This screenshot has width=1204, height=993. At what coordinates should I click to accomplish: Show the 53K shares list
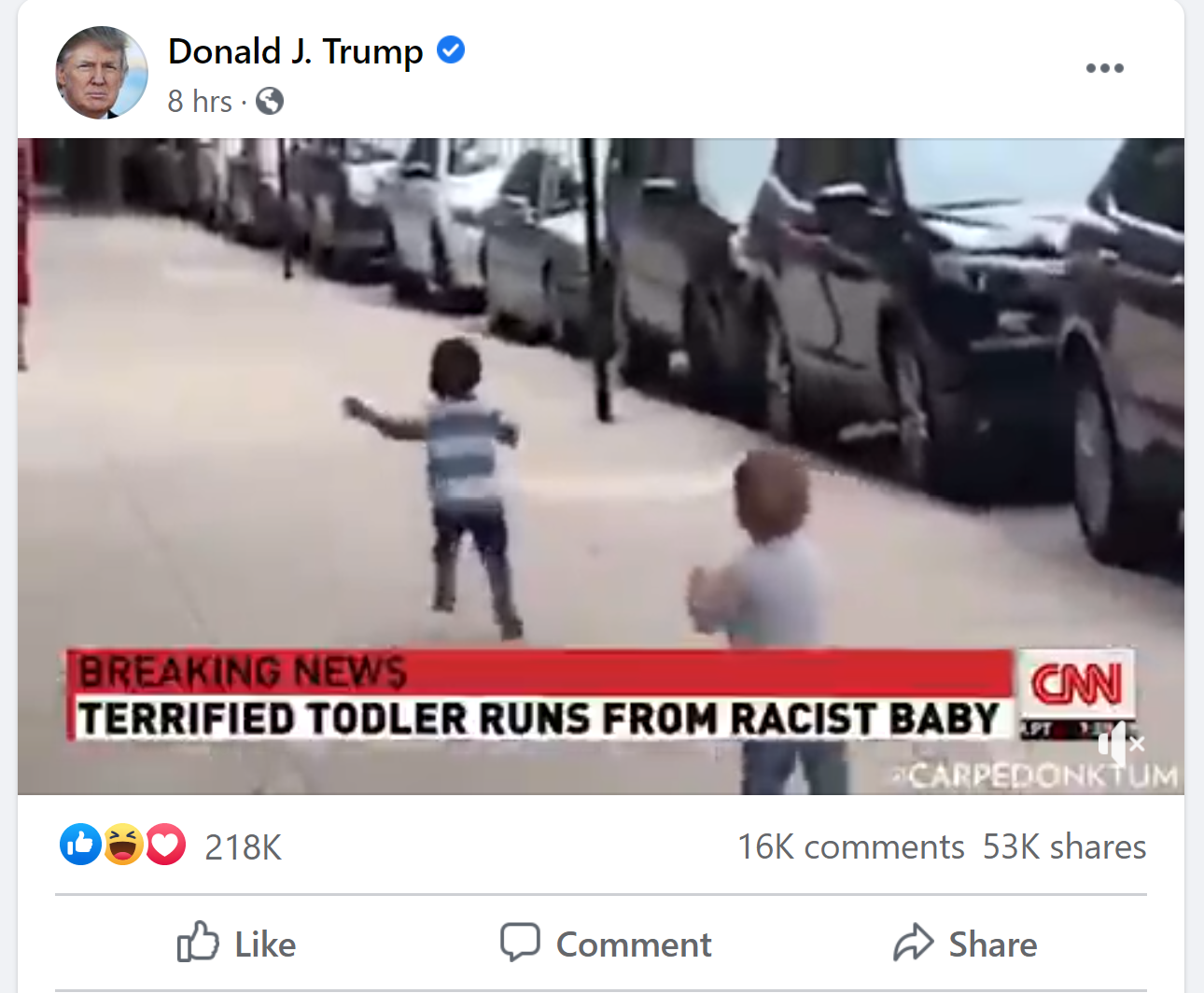point(1064,846)
